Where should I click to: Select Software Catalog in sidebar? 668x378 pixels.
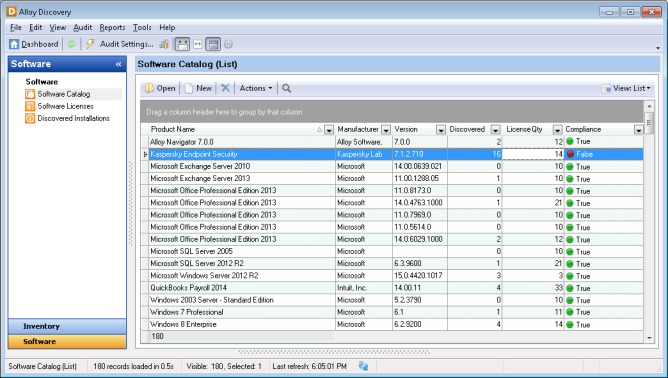(64, 94)
